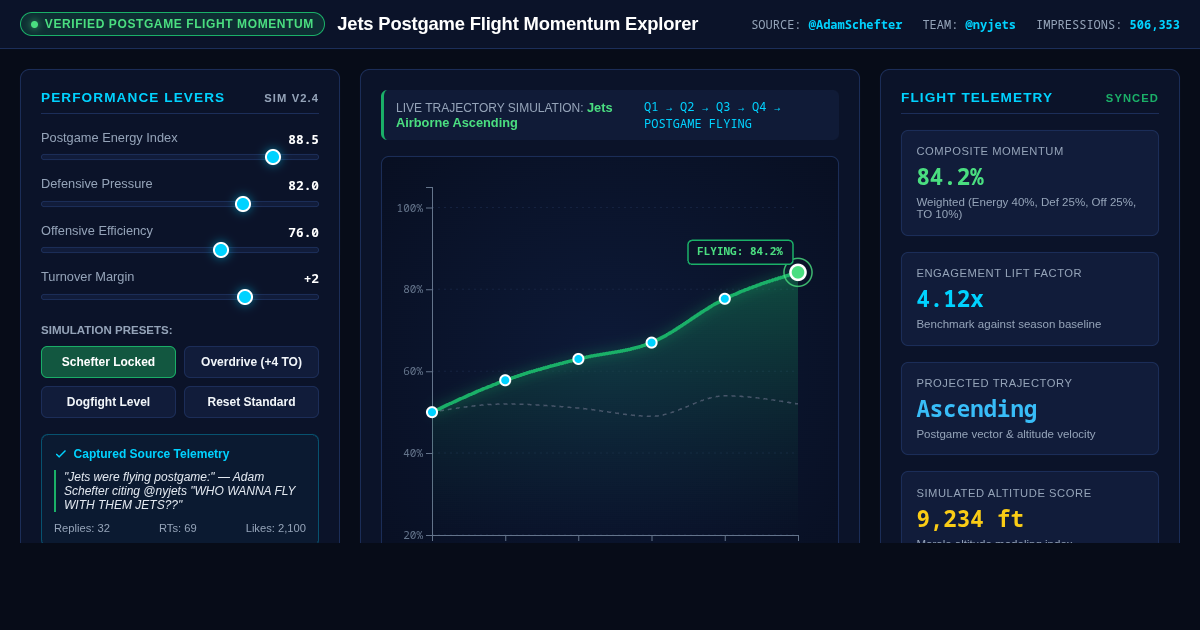Screen dimensions: 1200x630
Task: Click the 60% y-axis label
Action: click(413, 372)
